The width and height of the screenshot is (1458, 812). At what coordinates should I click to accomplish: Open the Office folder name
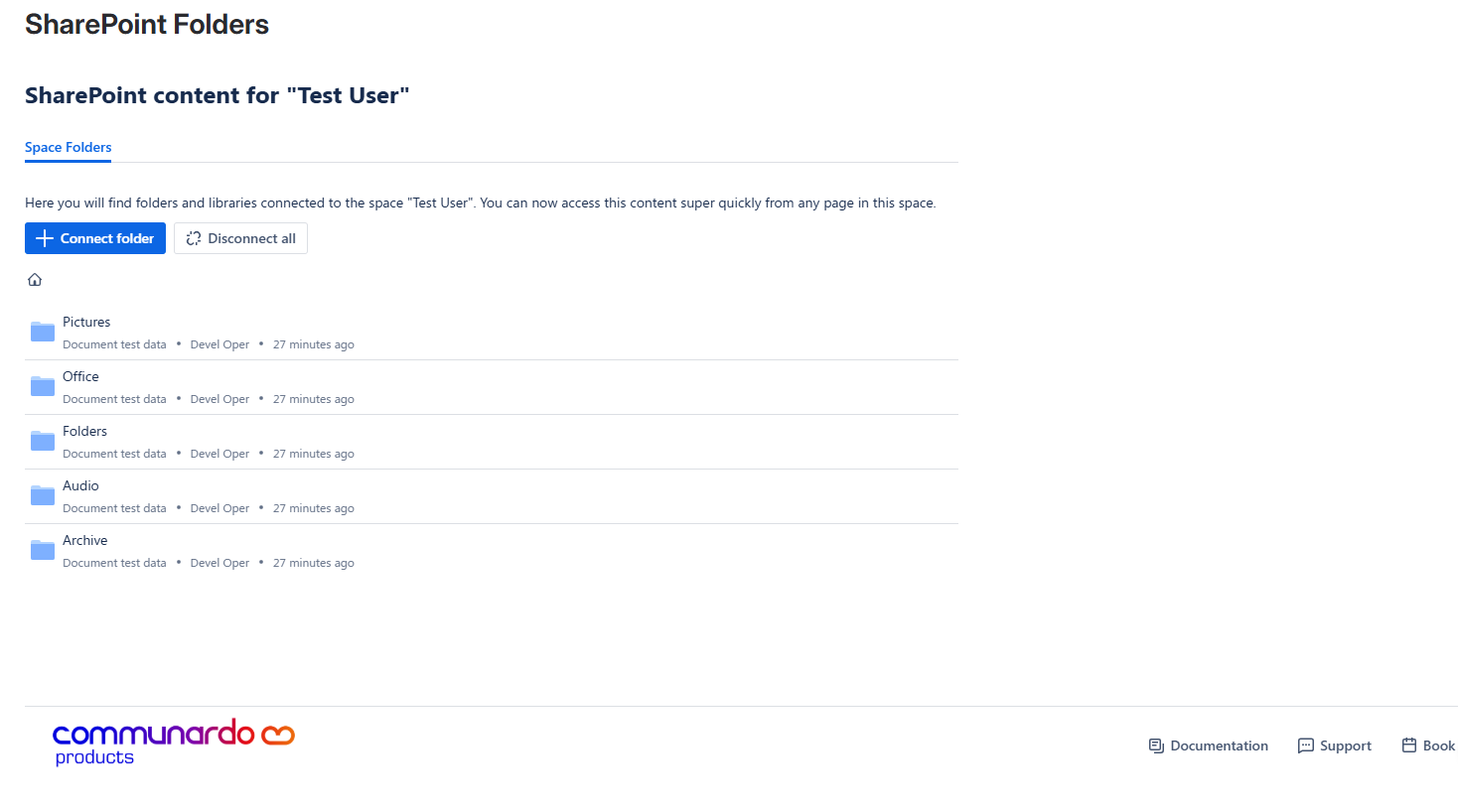click(x=80, y=376)
